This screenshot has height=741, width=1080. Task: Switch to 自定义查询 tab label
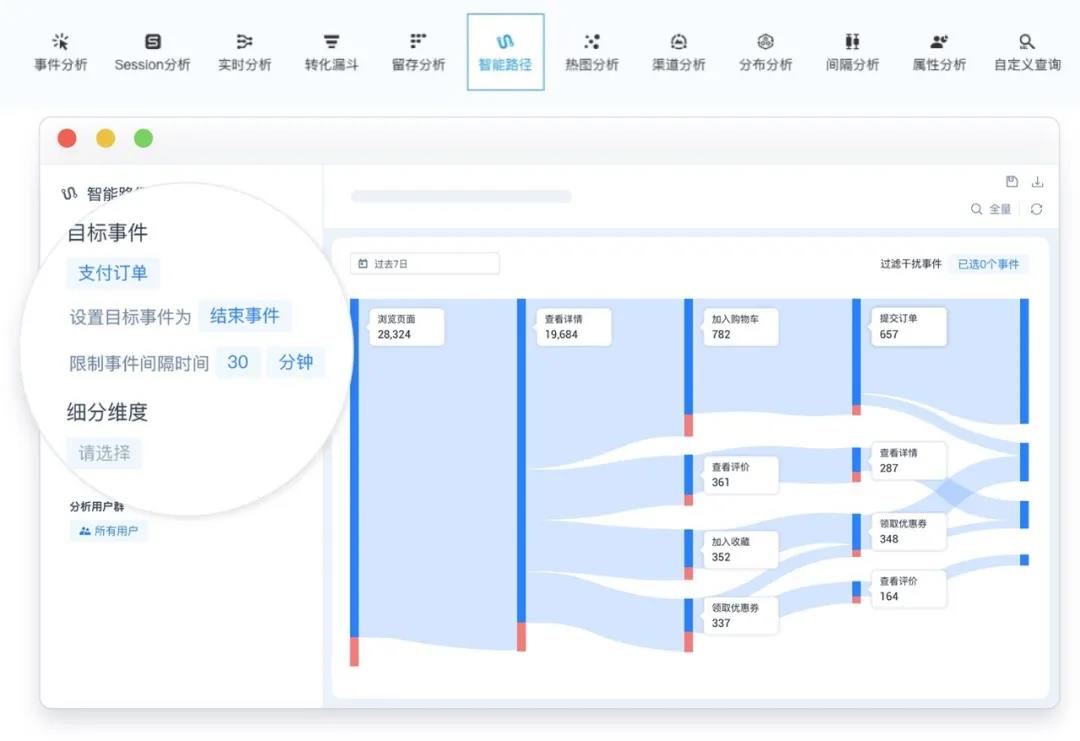pos(1027,65)
